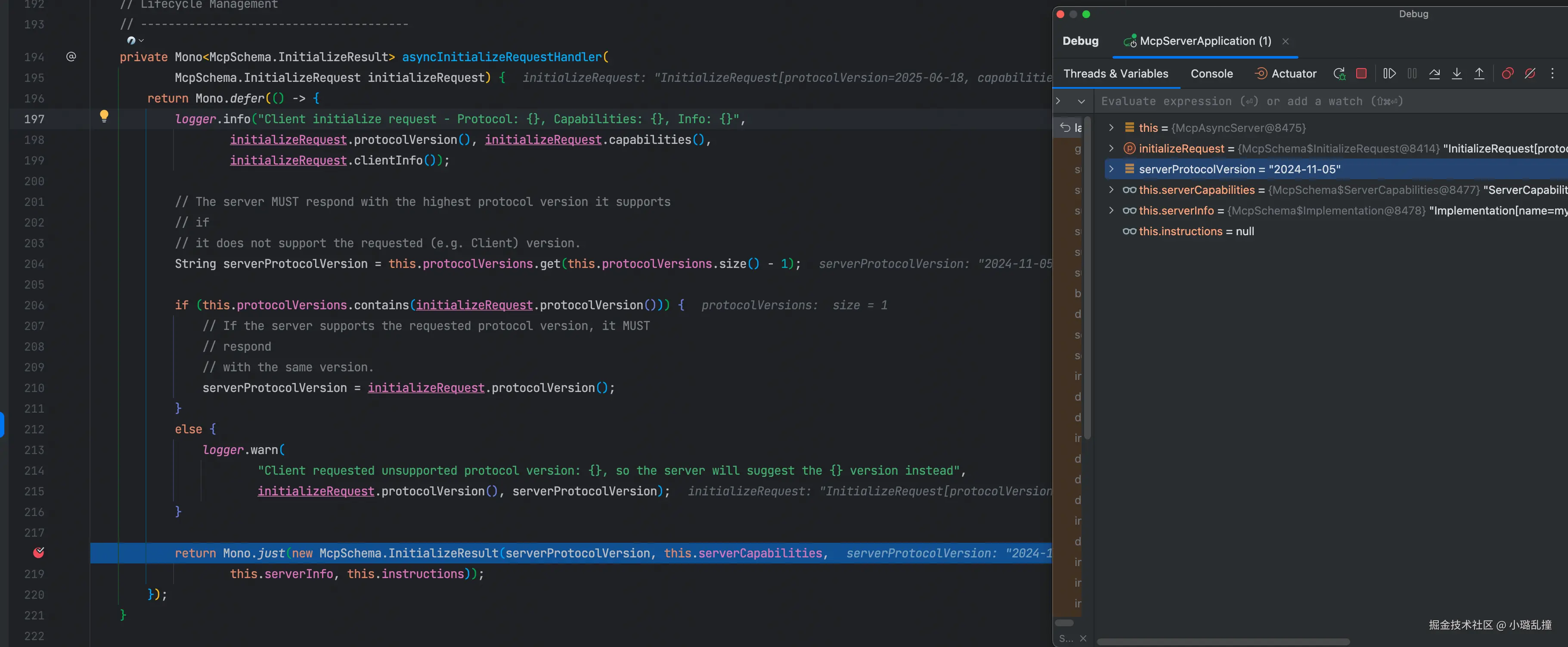The image size is (1568, 647).
Task: Open the threads dropdown chevron beside evaluate field
Action: click(1081, 102)
